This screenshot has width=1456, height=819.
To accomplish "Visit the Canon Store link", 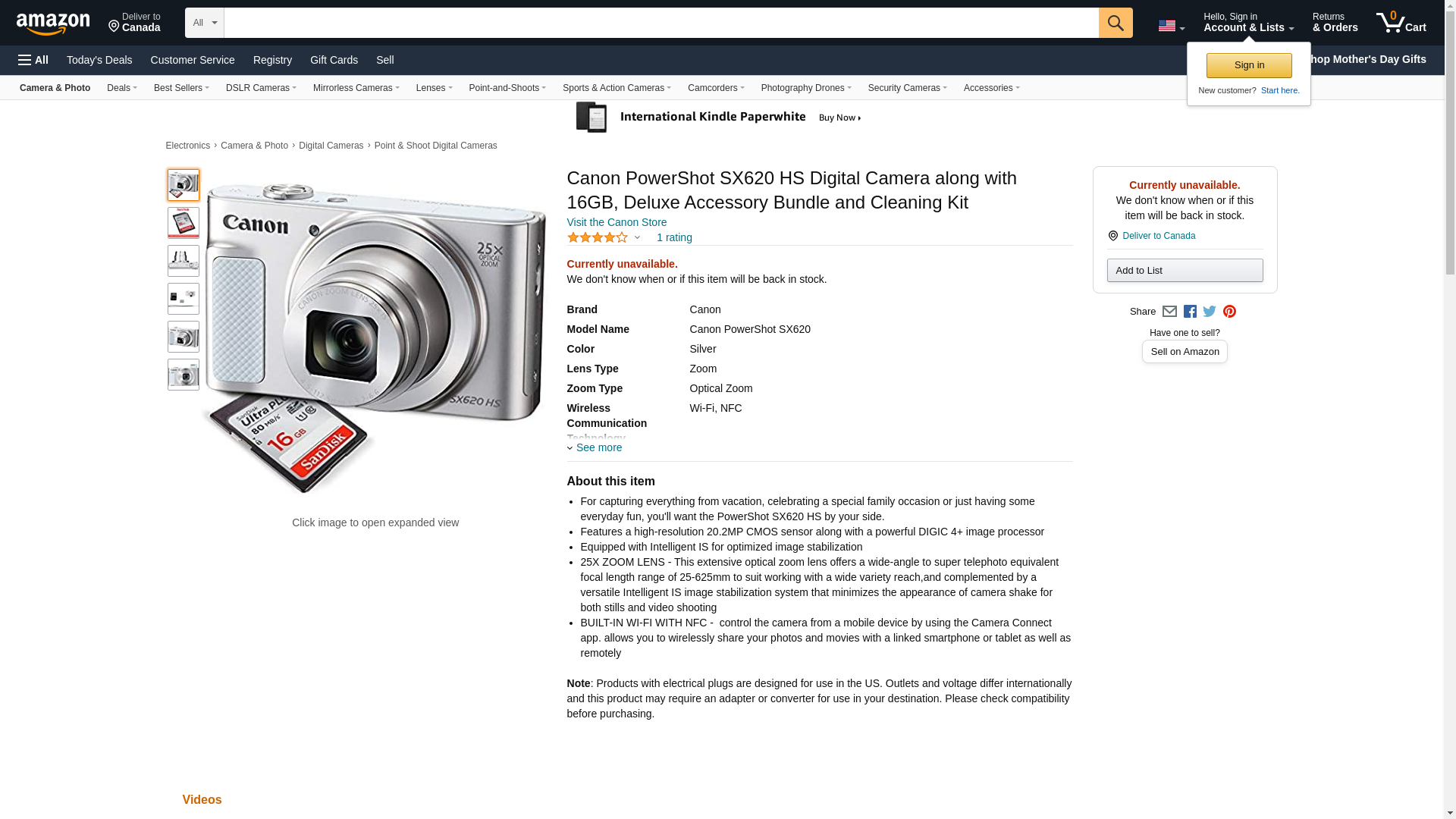I will [617, 222].
